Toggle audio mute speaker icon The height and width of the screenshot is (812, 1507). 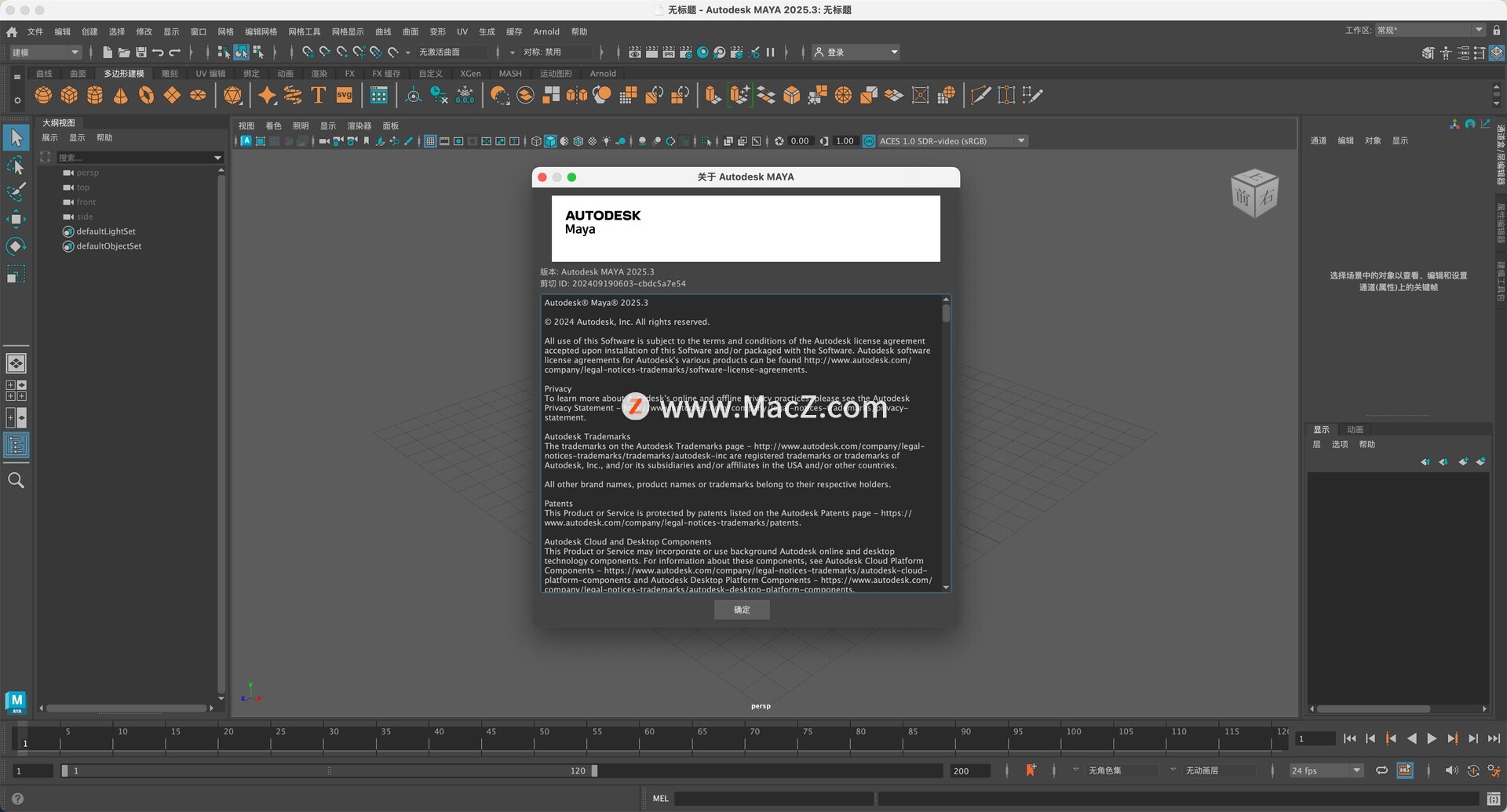click(x=1451, y=770)
